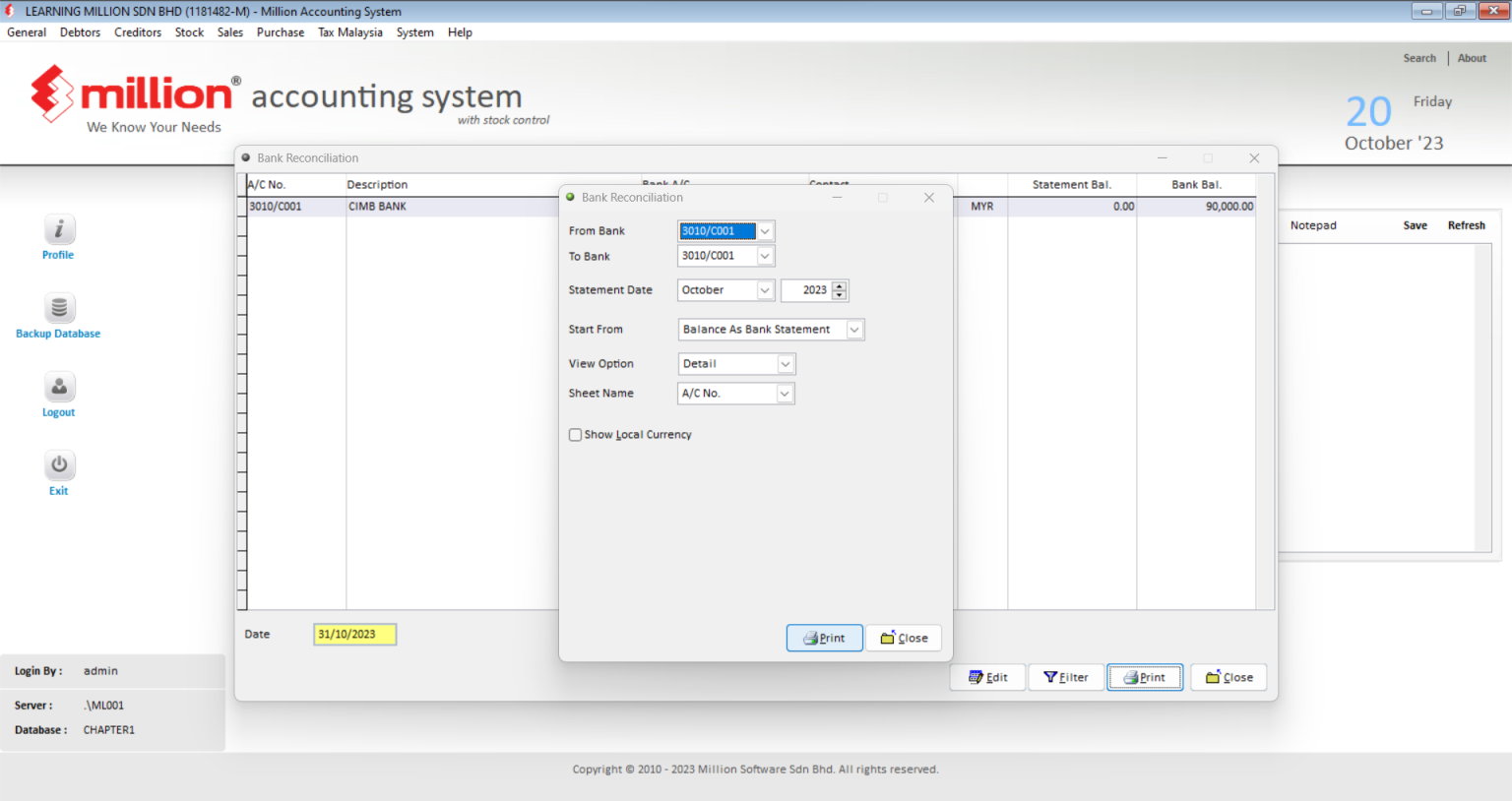1512x801 pixels.
Task: Check Show Local Currency for local currency display
Action: click(x=575, y=434)
